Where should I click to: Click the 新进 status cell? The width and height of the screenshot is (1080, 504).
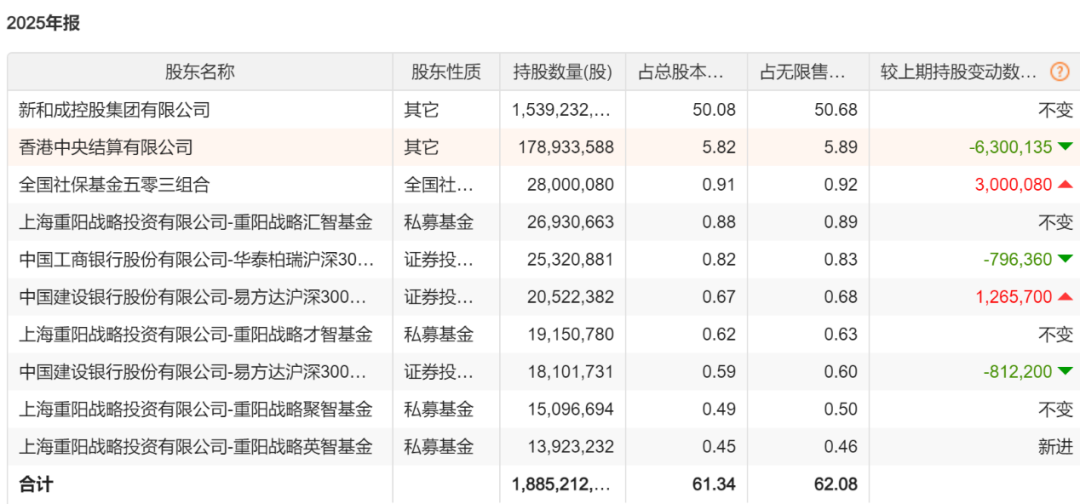(x=1056, y=447)
